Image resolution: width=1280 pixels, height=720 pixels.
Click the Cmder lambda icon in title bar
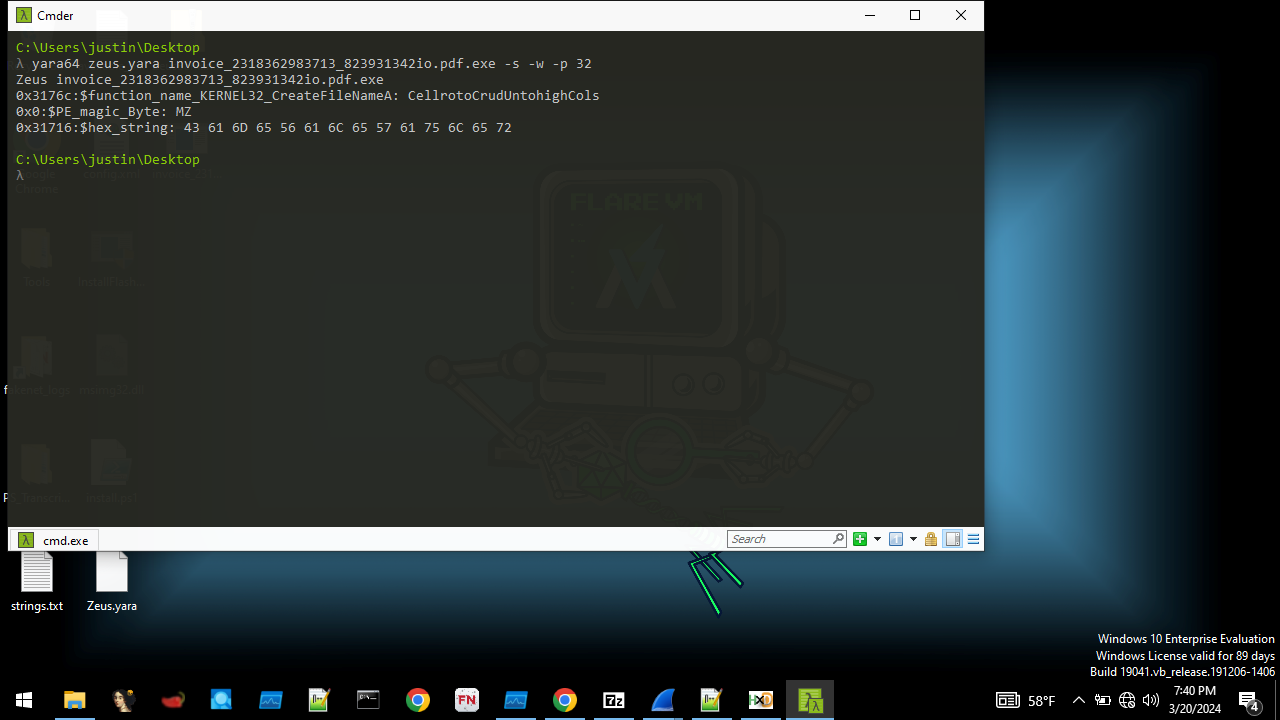(x=24, y=15)
